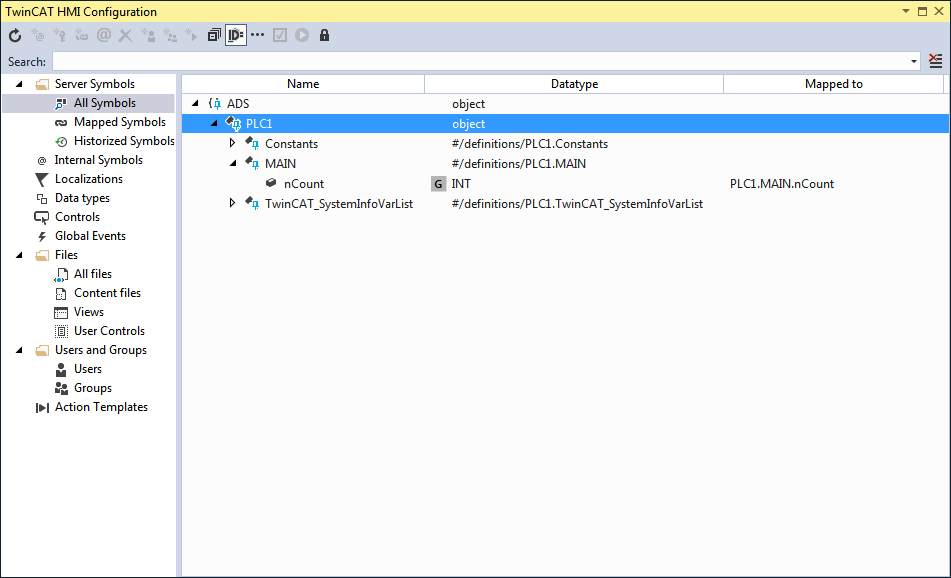Screen dimensions: 951x578
Task: Click the Name column header
Action: (303, 84)
